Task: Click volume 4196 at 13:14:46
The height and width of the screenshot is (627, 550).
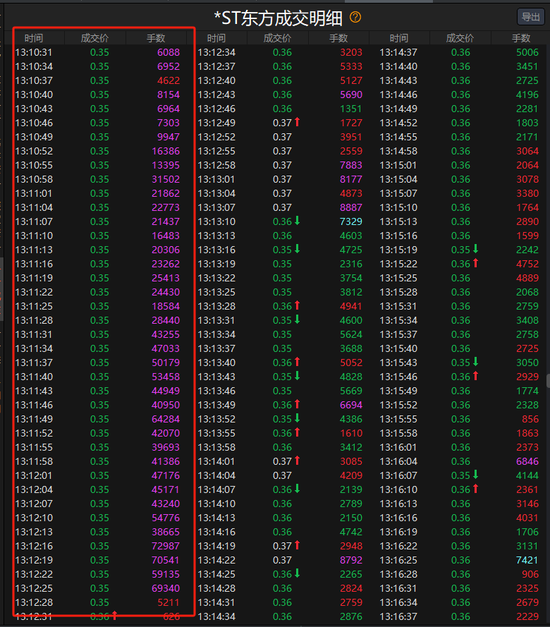Action: (527, 95)
